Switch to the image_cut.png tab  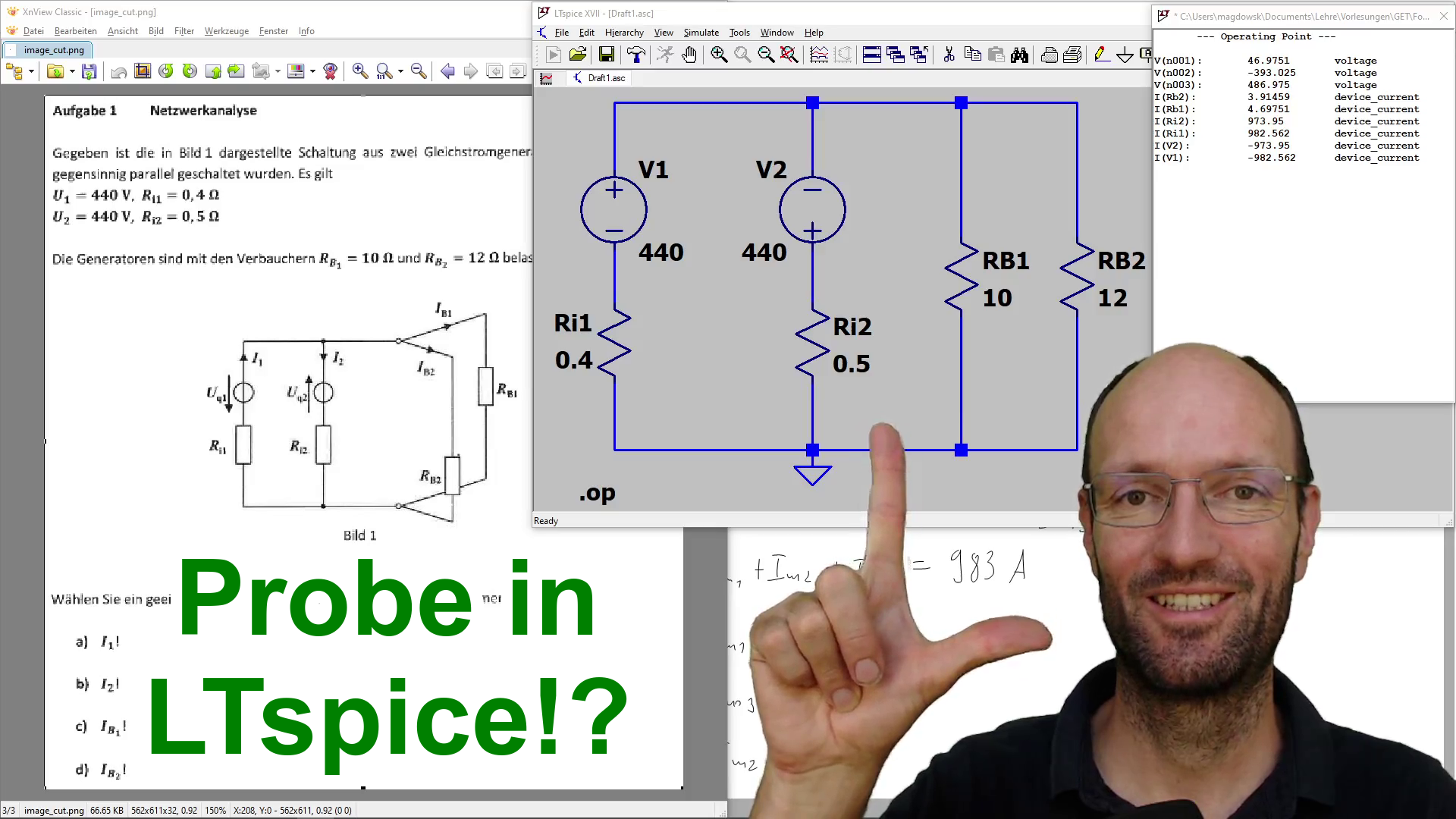pyautogui.click(x=53, y=50)
